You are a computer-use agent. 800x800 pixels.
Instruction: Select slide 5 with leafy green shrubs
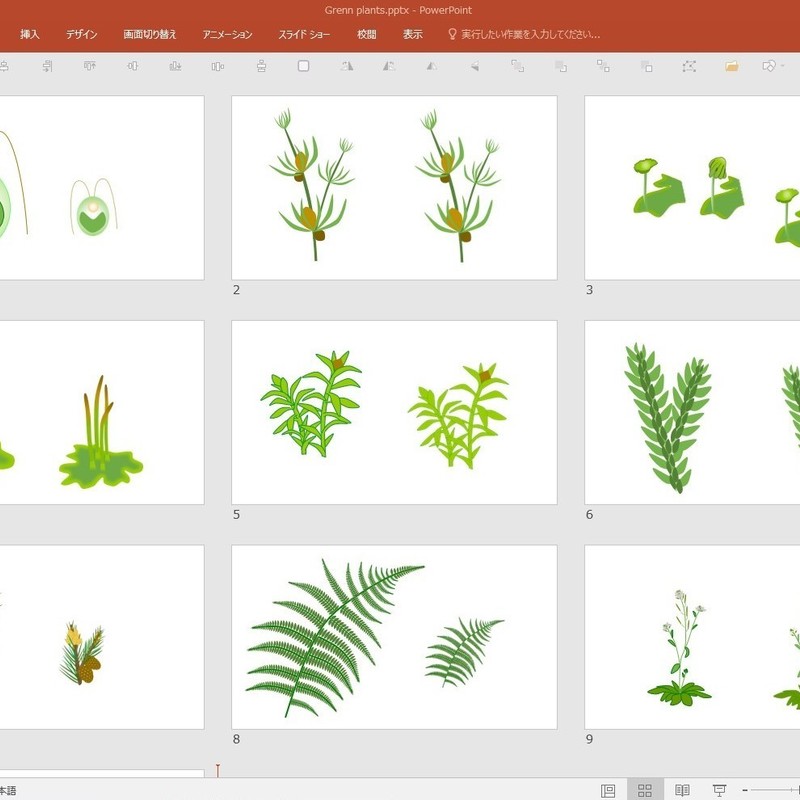coord(394,412)
